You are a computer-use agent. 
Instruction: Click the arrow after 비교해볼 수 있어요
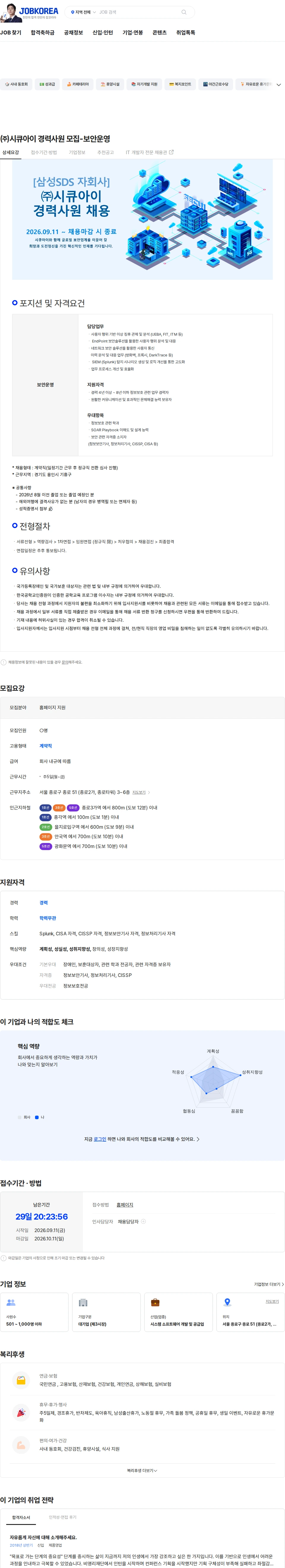coord(198,1139)
